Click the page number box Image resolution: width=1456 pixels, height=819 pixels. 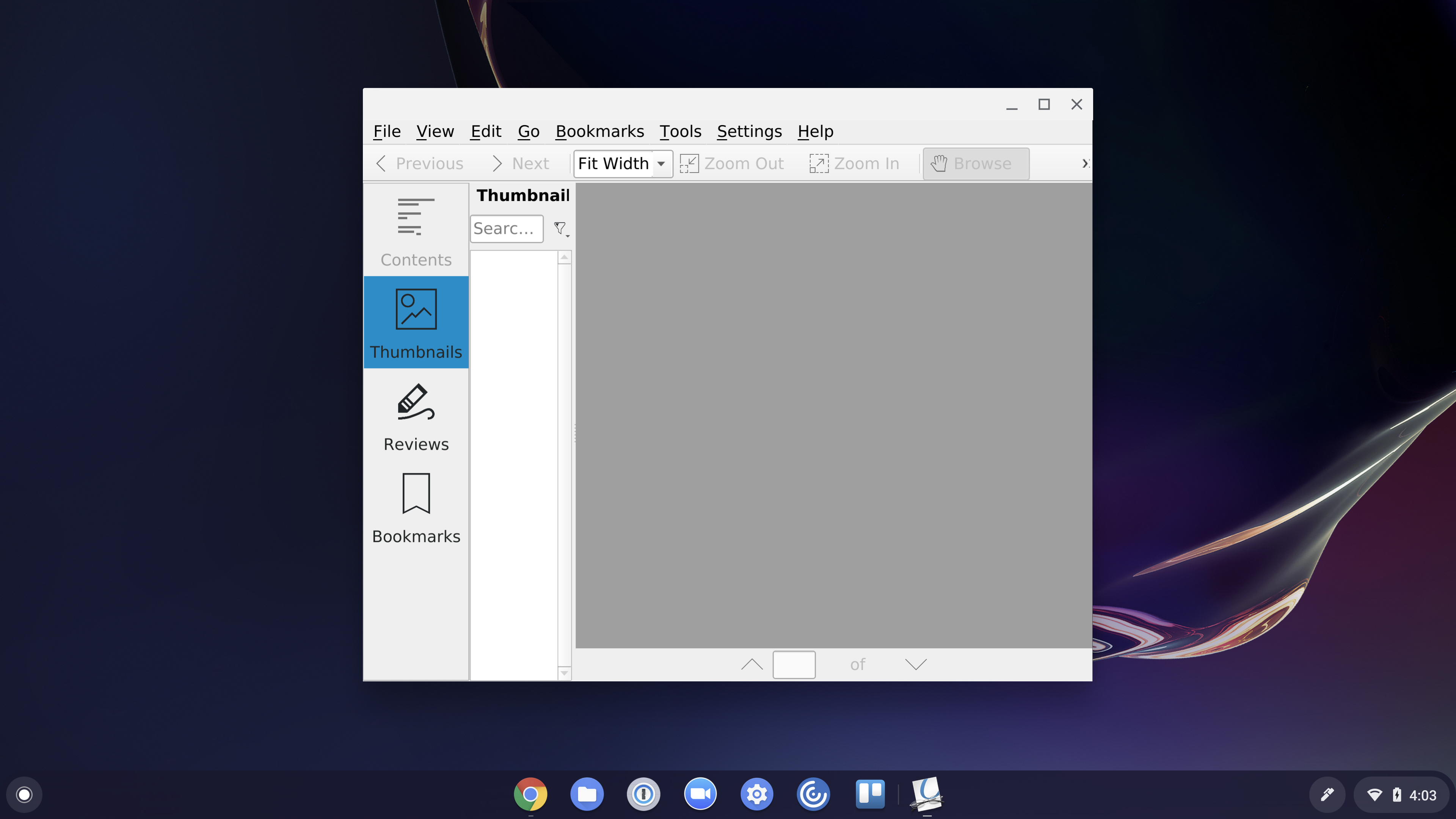tap(794, 664)
